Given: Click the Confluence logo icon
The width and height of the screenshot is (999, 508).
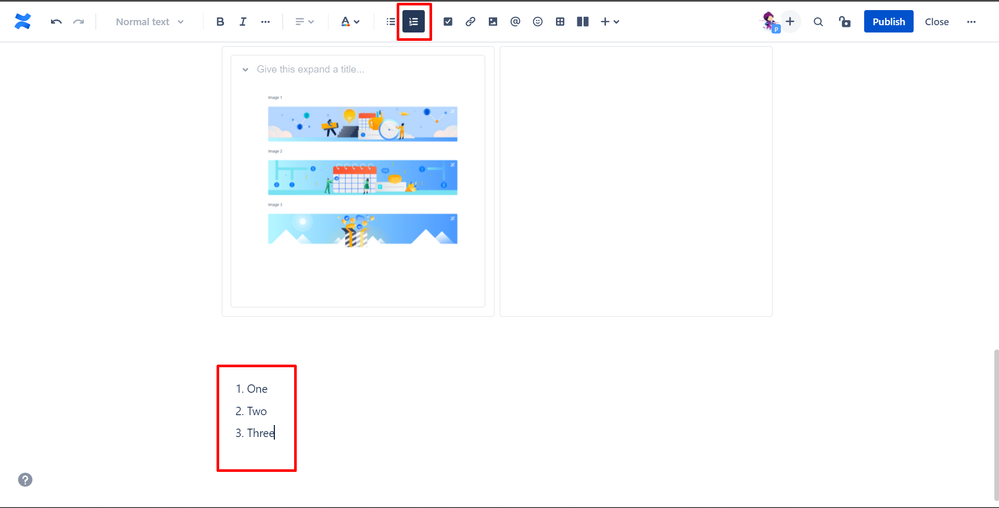Looking at the screenshot, I should tap(22, 22).
